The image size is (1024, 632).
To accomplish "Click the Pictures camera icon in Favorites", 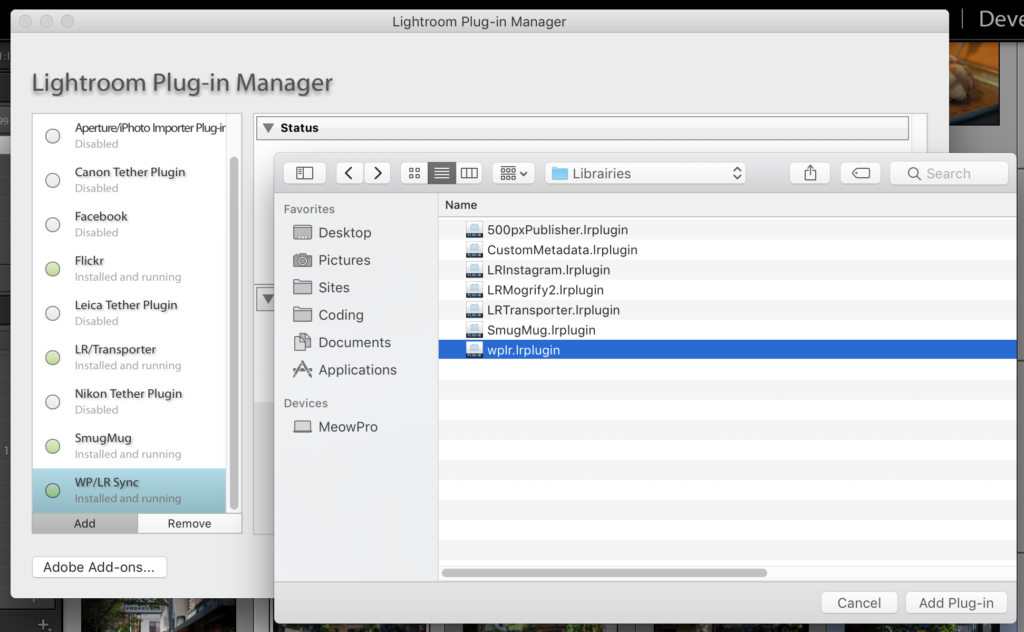I will coord(302,260).
